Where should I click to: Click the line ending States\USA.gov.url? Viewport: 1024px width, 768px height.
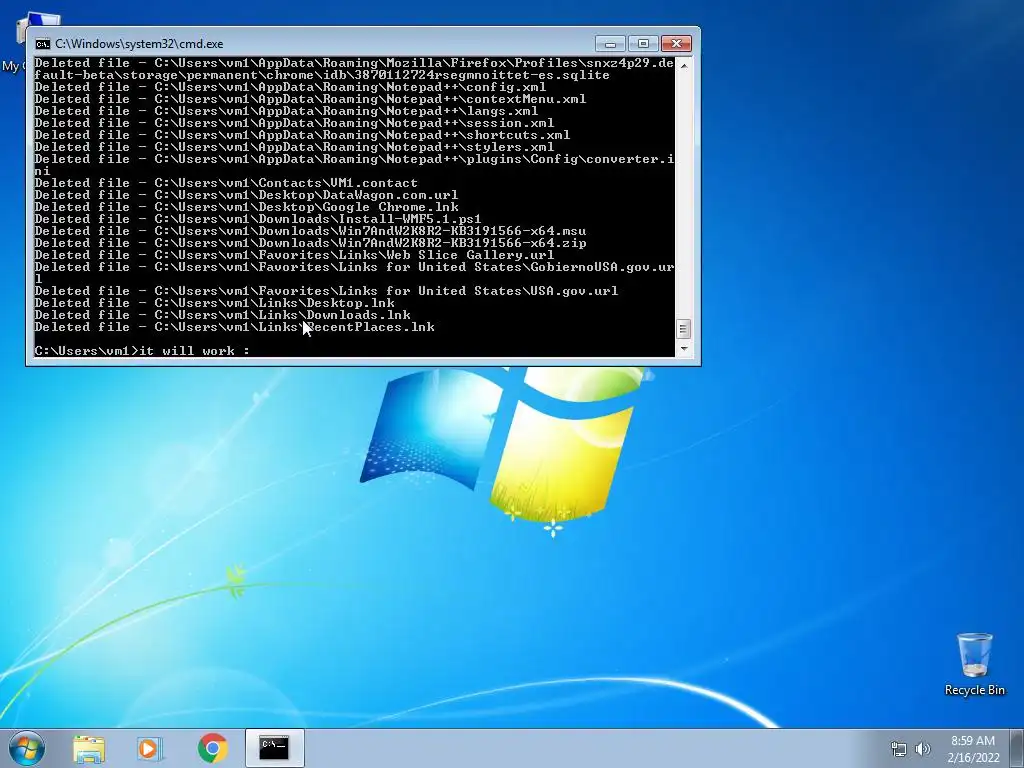click(x=327, y=291)
